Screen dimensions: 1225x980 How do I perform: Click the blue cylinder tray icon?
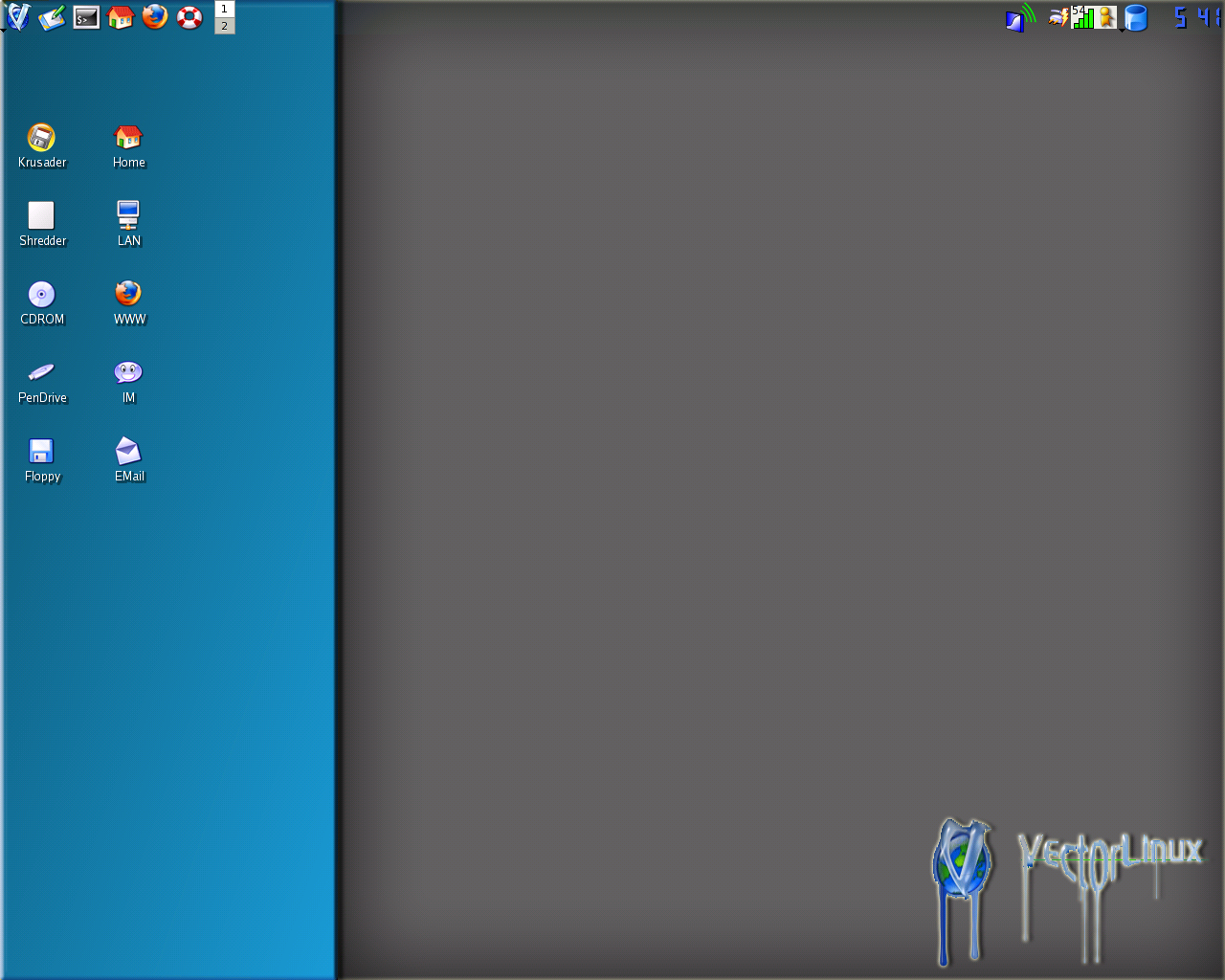point(1136,17)
